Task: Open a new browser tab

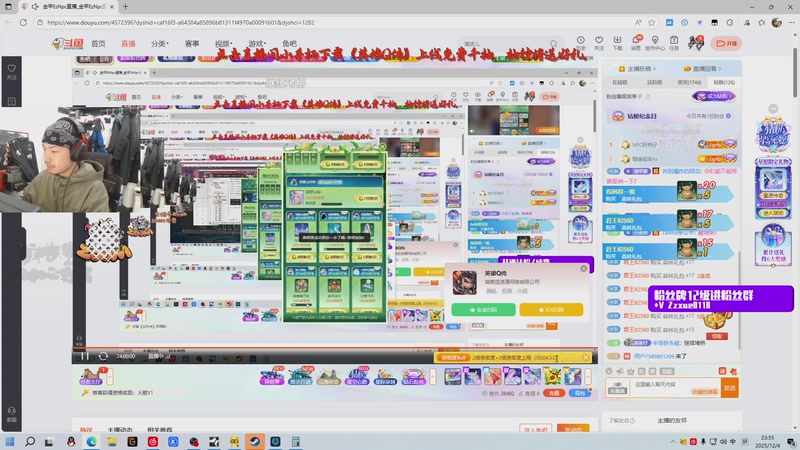Action: (x=126, y=7)
